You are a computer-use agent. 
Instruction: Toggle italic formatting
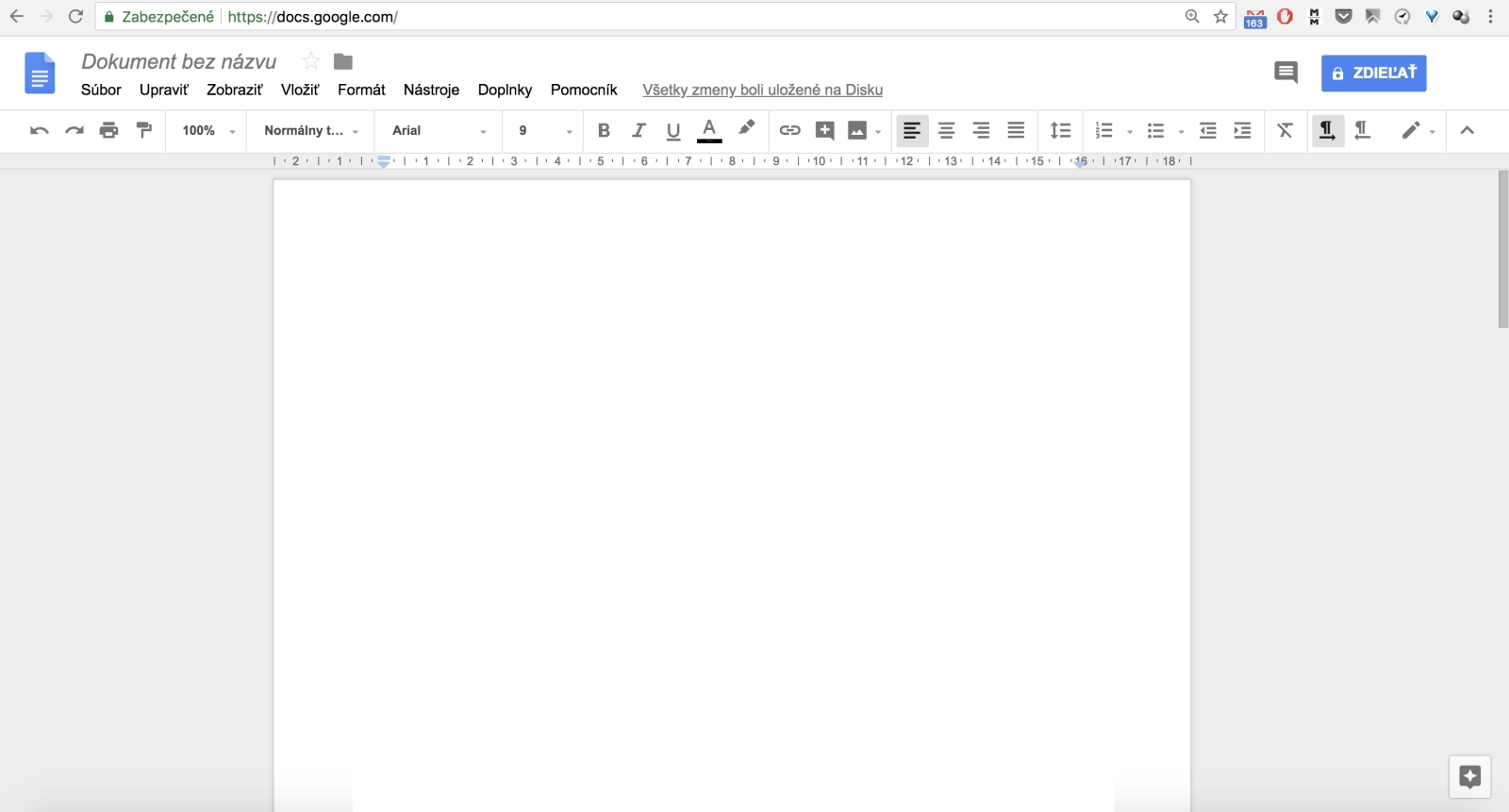(638, 131)
